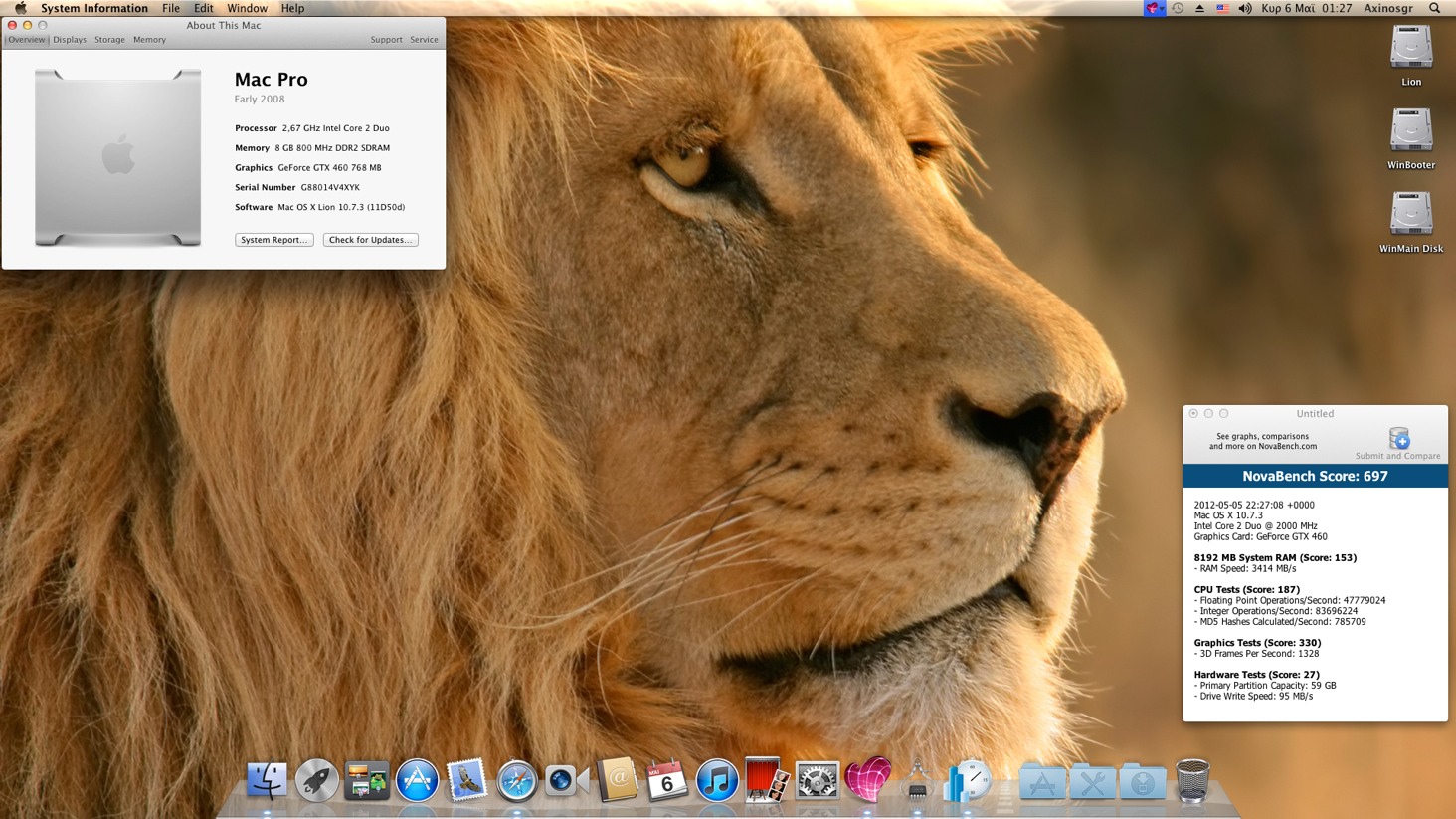Click 'CPU Tests (Score: 187)' heading
The height and width of the screenshot is (819, 1456).
click(1247, 590)
